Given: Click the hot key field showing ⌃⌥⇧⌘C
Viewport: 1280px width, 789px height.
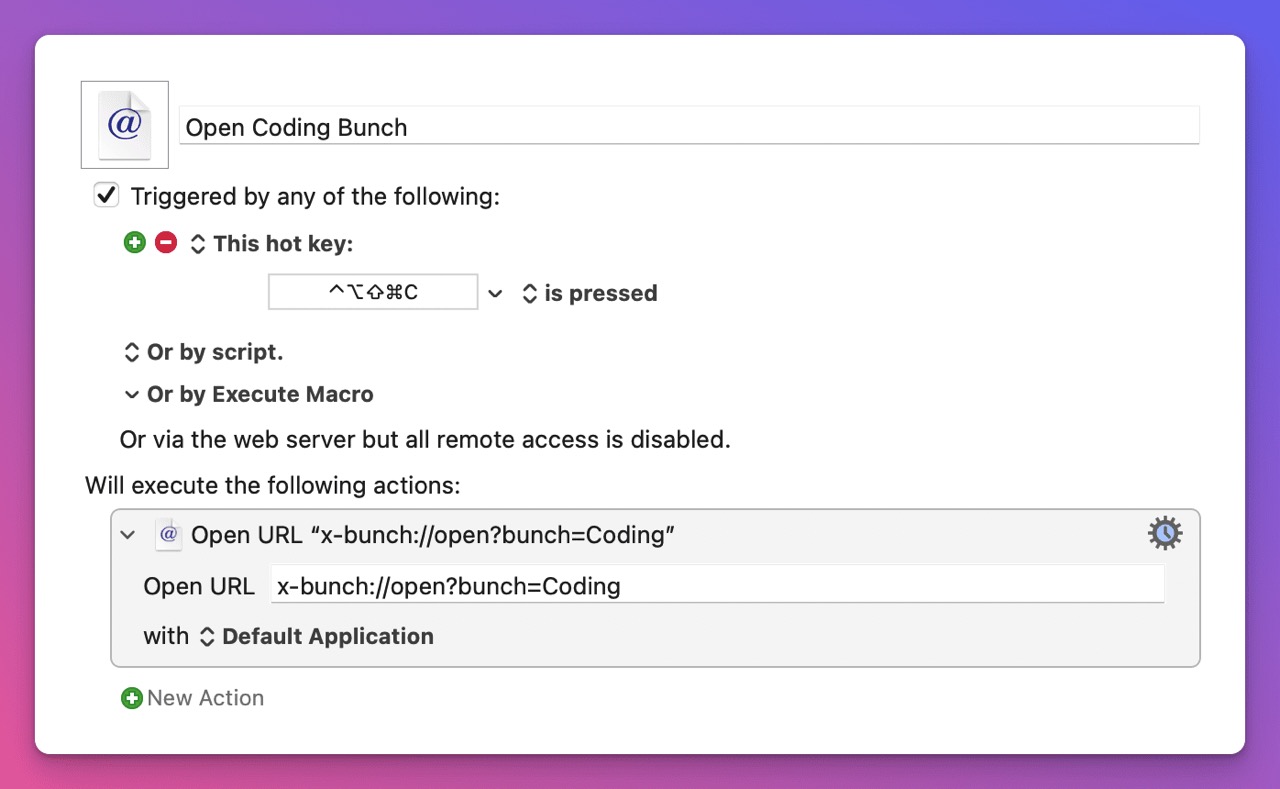Looking at the screenshot, I should click(373, 293).
